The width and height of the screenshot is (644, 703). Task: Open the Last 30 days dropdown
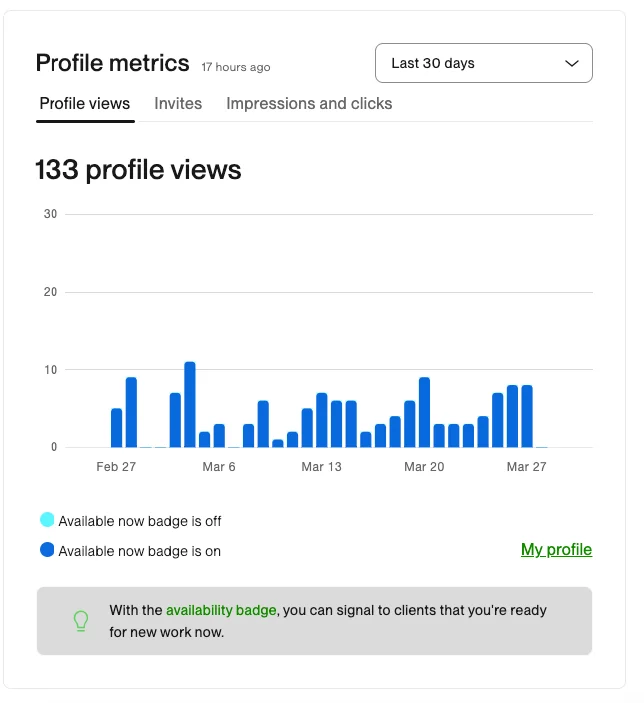tap(483, 63)
